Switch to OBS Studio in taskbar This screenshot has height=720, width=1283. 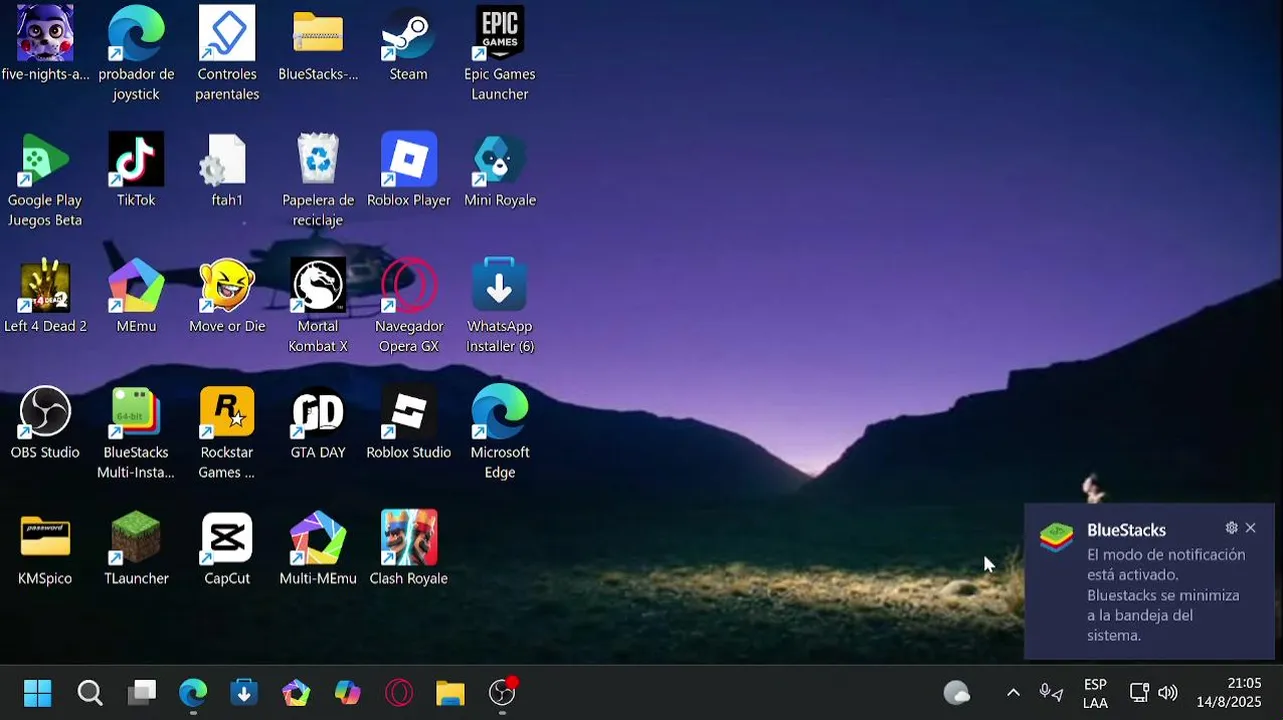coord(502,692)
